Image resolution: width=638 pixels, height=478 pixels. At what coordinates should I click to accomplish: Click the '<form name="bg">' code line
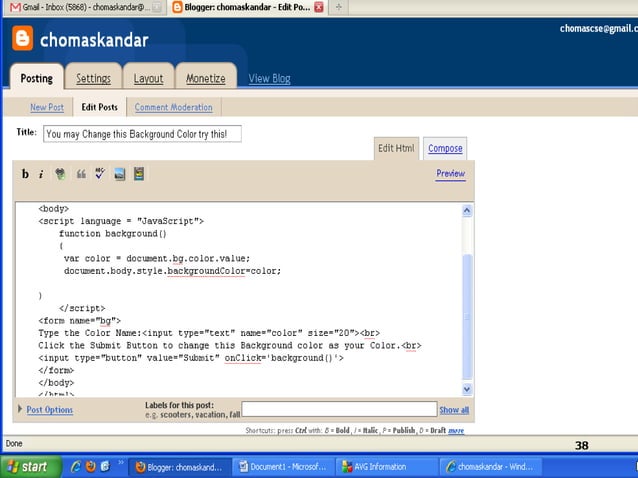point(79,321)
